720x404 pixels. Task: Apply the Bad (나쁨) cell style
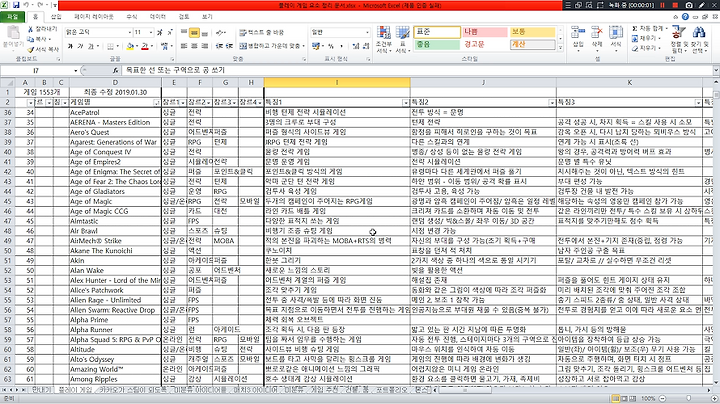(x=484, y=32)
